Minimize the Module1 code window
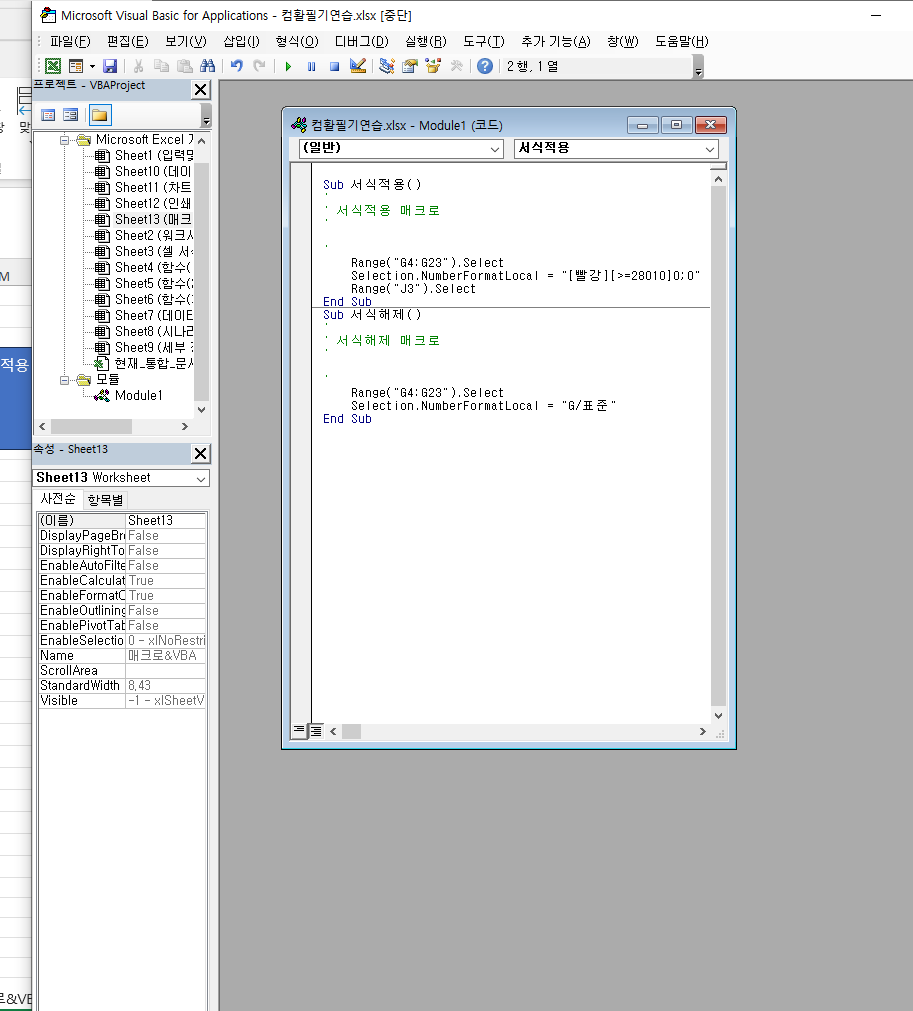 pos(643,125)
